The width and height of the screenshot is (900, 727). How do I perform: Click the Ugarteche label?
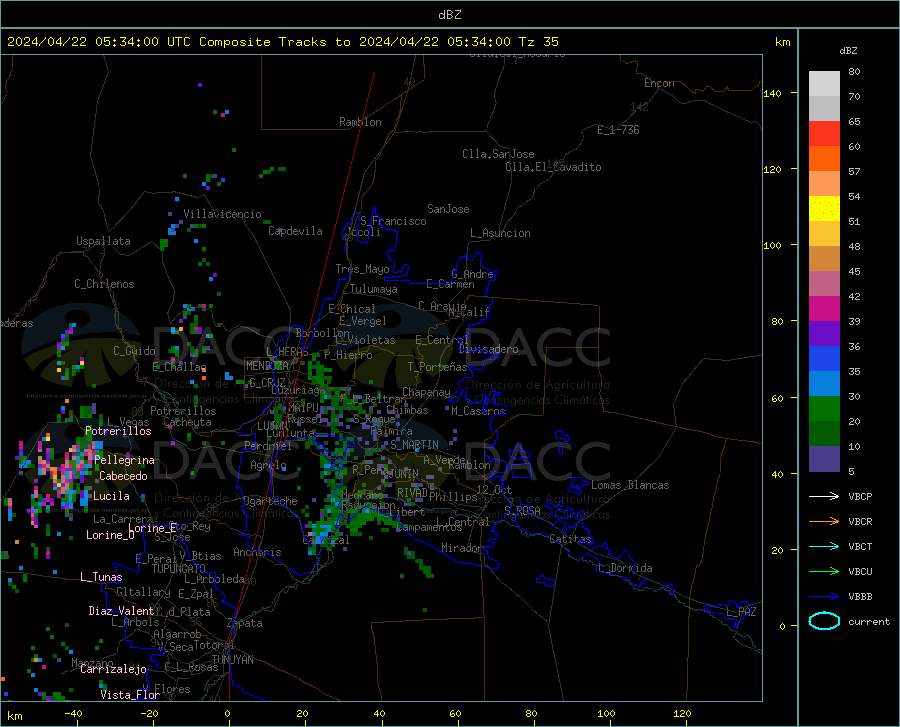coord(270,501)
